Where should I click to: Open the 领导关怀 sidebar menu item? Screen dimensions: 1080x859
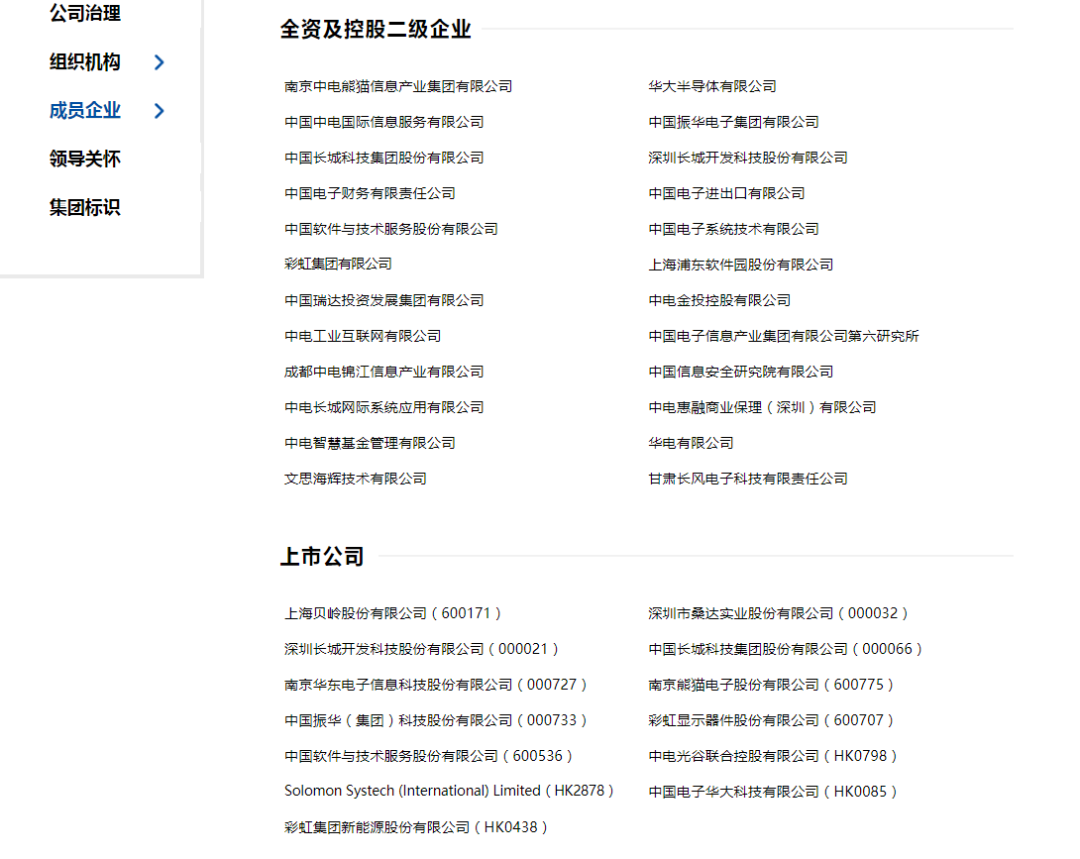click(85, 159)
